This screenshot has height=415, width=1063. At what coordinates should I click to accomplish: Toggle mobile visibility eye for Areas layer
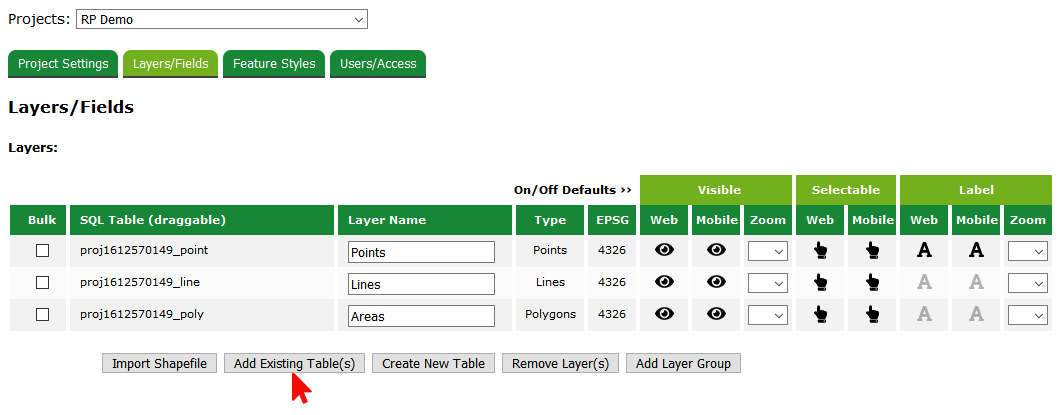[716, 314]
